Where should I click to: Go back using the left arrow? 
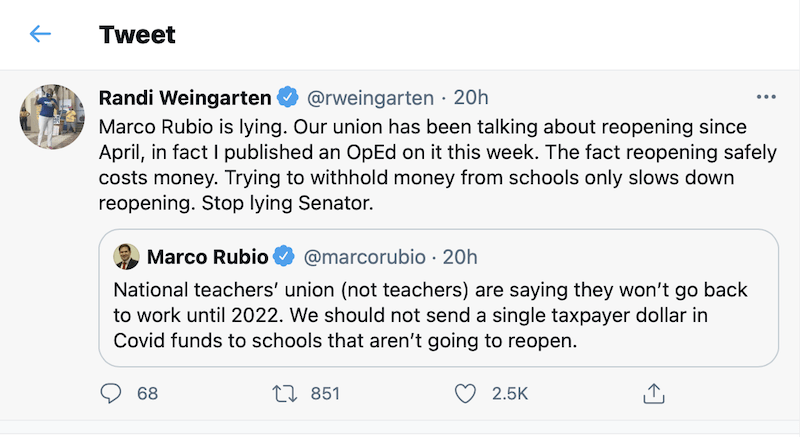pos(40,34)
